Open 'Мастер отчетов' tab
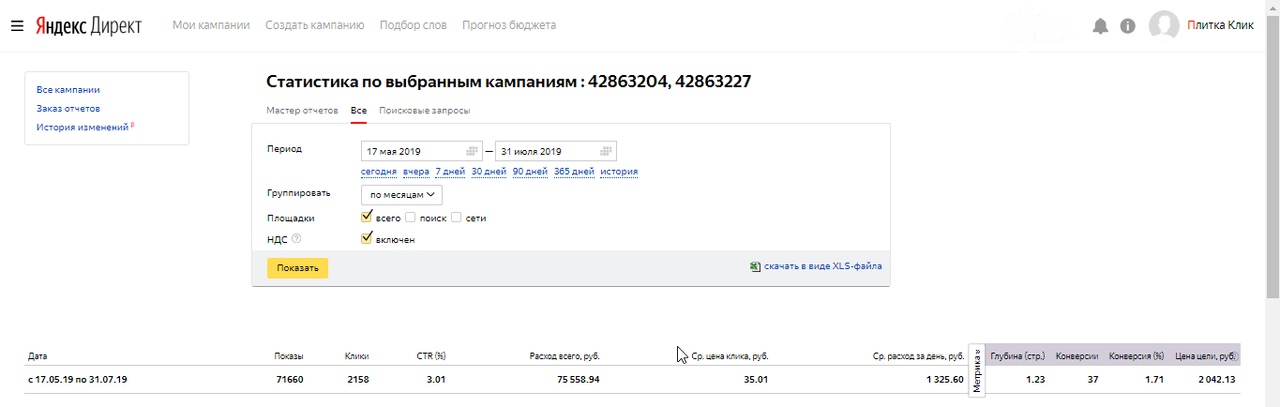Viewport: 1280px width, 407px height. (x=302, y=110)
